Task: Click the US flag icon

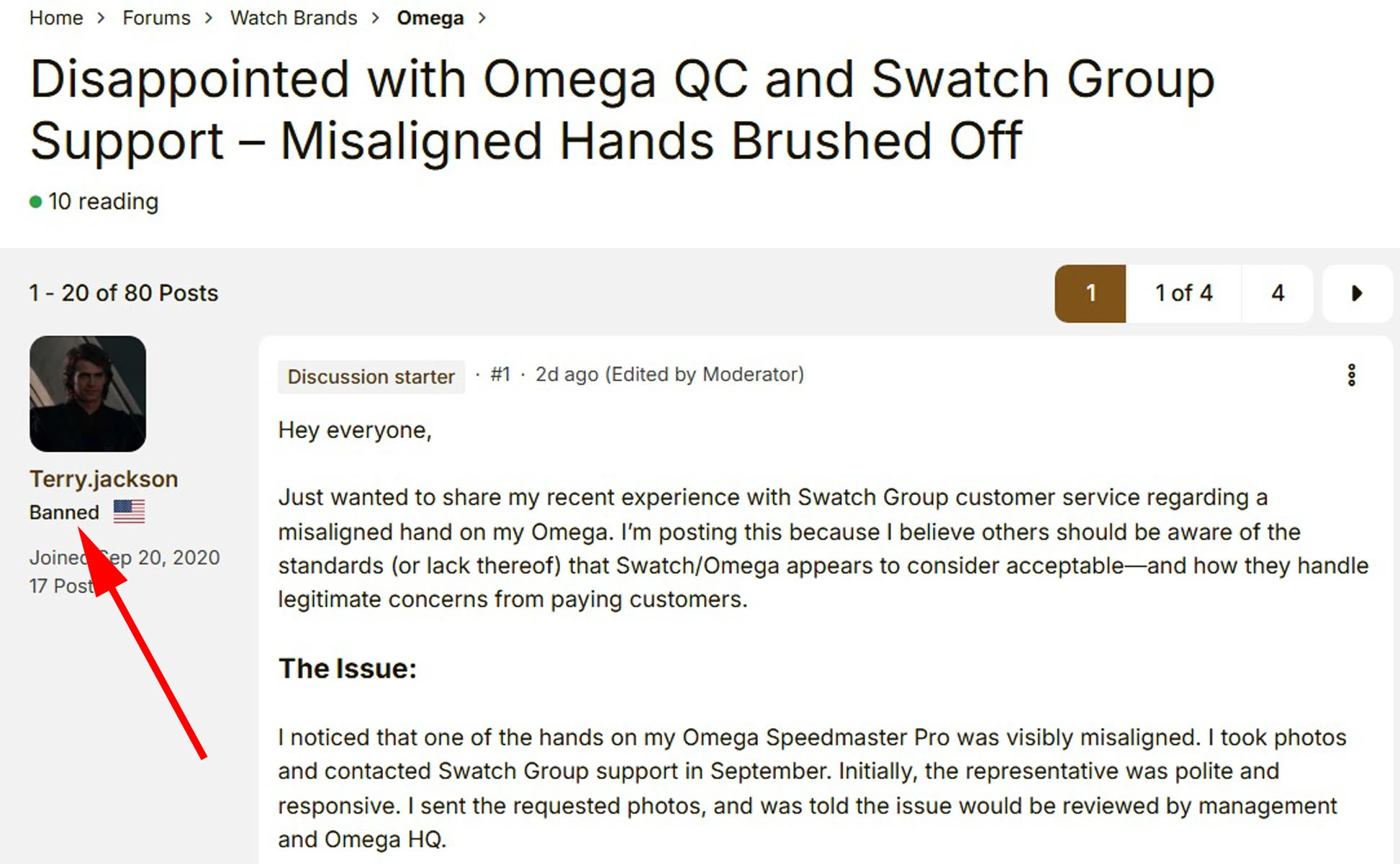Action: [130, 511]
